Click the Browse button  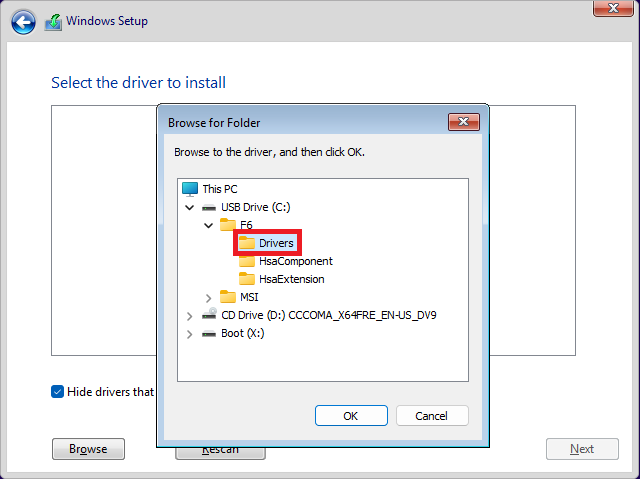[88, 449]
